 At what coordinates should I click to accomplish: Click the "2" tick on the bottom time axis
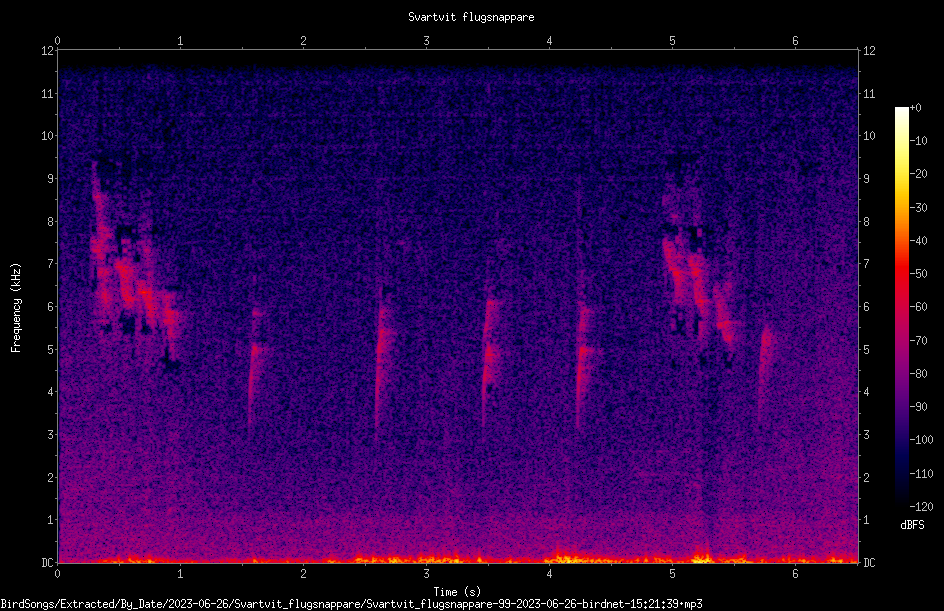point(303,574)
